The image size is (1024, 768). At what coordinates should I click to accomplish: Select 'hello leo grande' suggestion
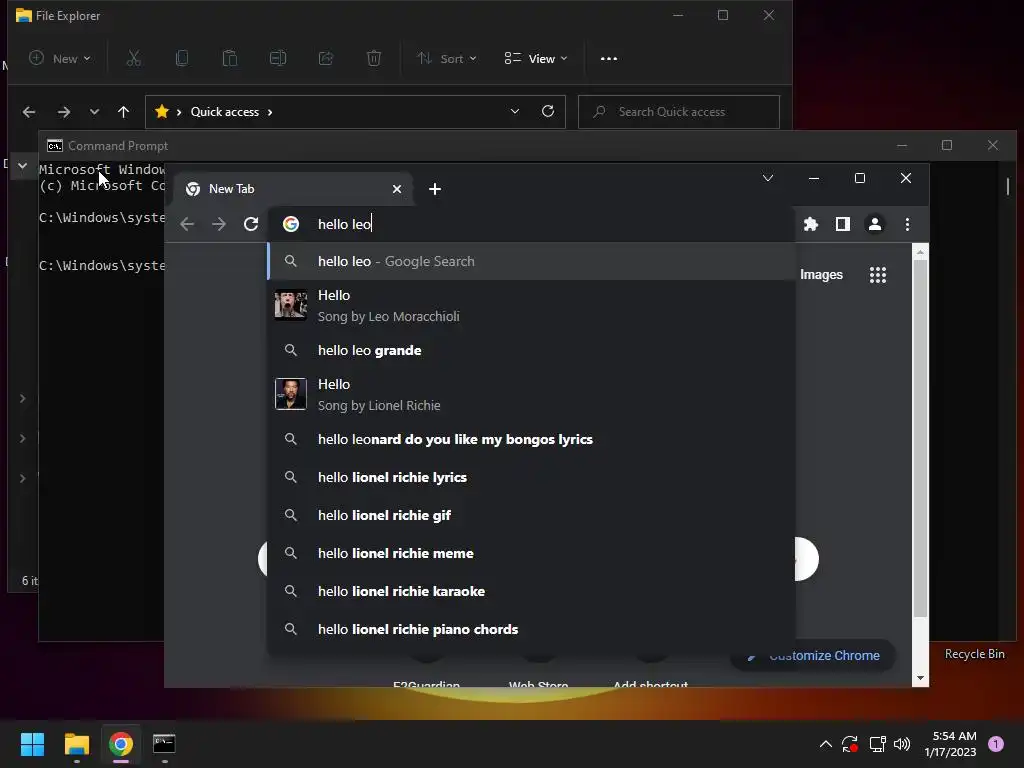tap(532, 351)
